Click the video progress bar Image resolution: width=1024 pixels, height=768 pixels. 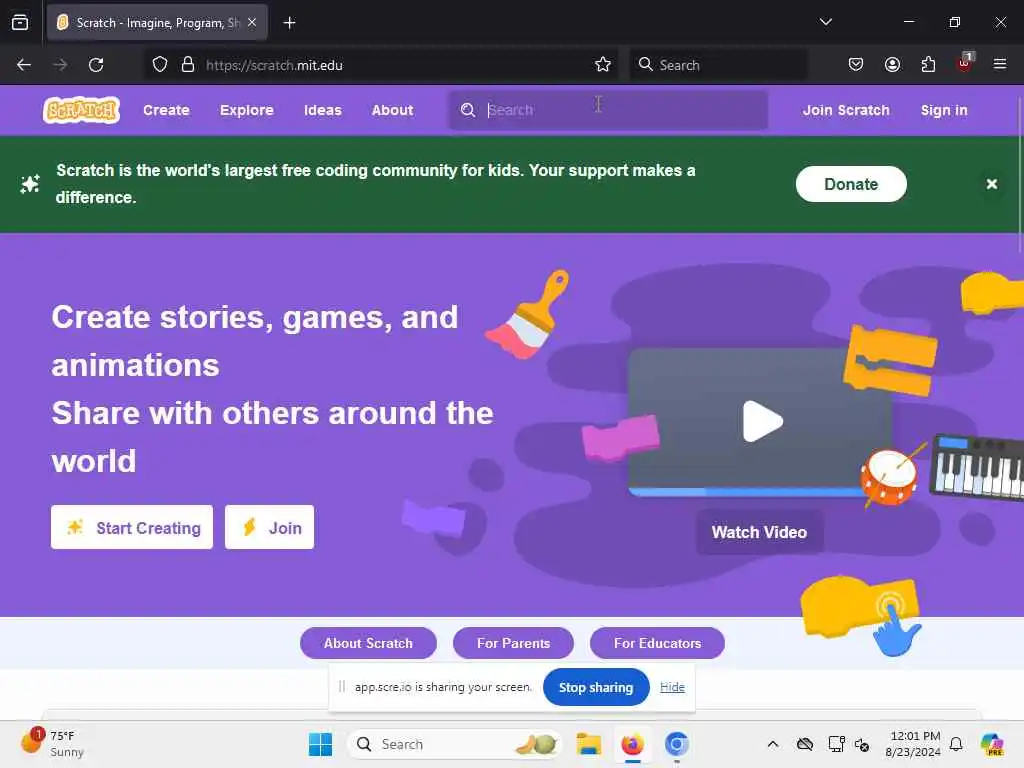tap(746, 491)
